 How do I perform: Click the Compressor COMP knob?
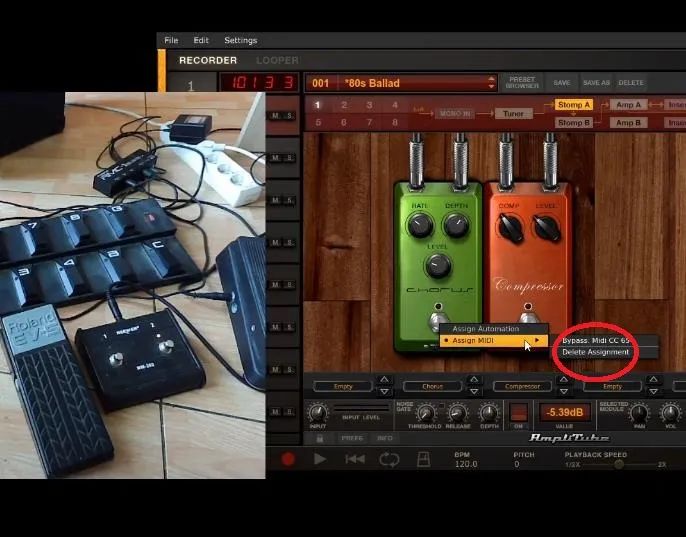[x=510, y=227]
